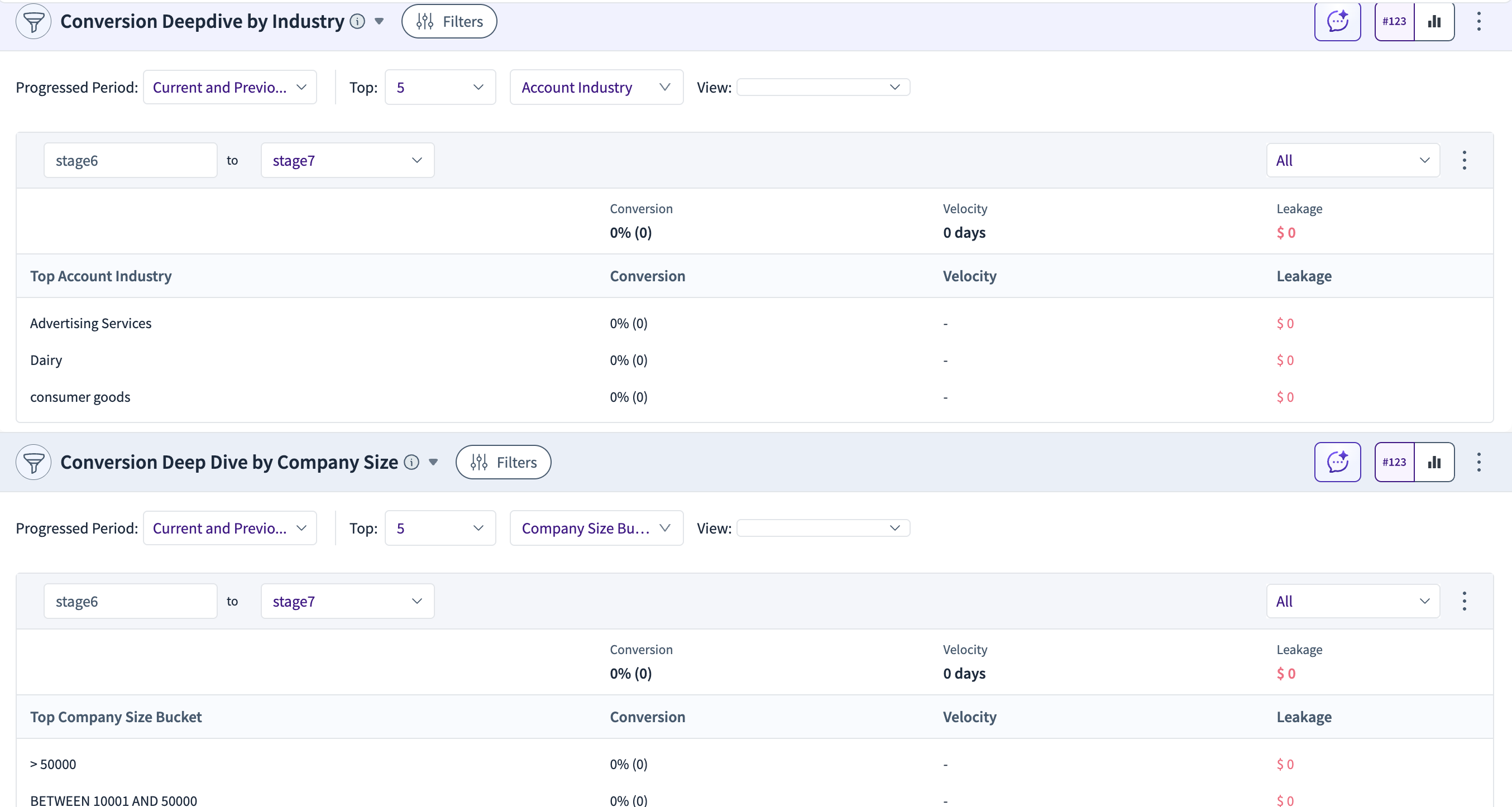Click AI chat icon in Company Size panel
Image resolution: width=1512 pixels, height=807 pixels.
click(1337, 462)
